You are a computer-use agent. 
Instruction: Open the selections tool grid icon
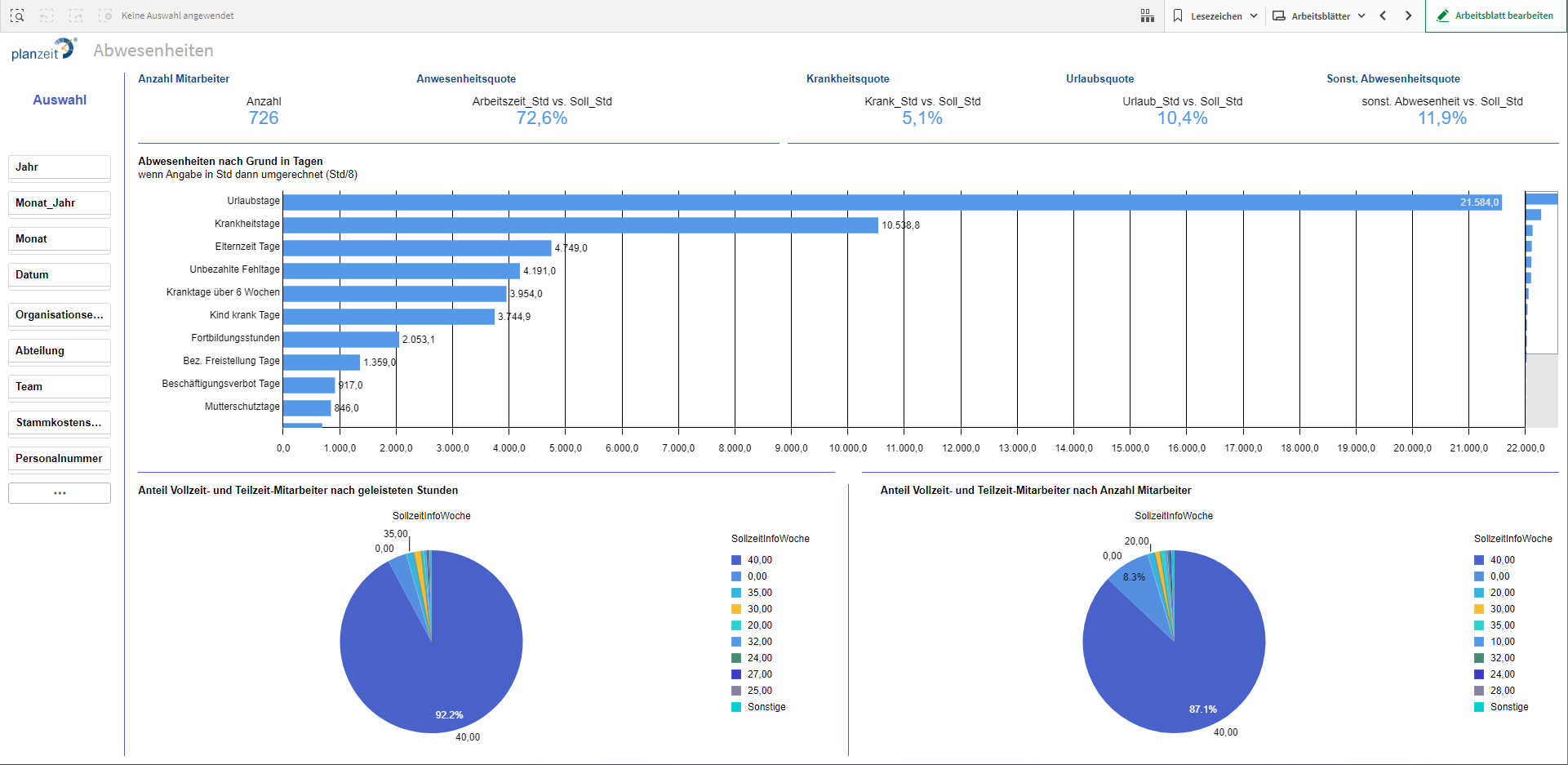1147,16
